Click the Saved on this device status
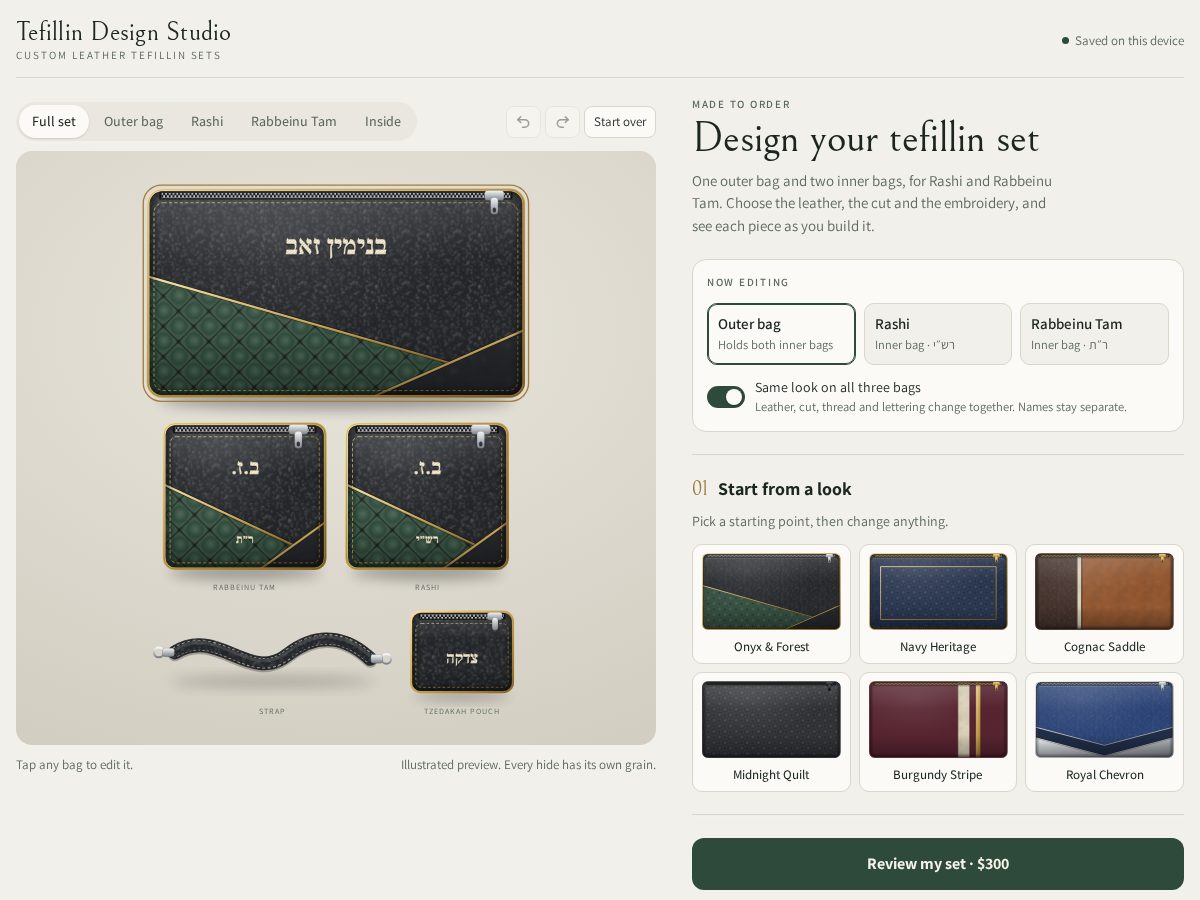 point(1123,41)
